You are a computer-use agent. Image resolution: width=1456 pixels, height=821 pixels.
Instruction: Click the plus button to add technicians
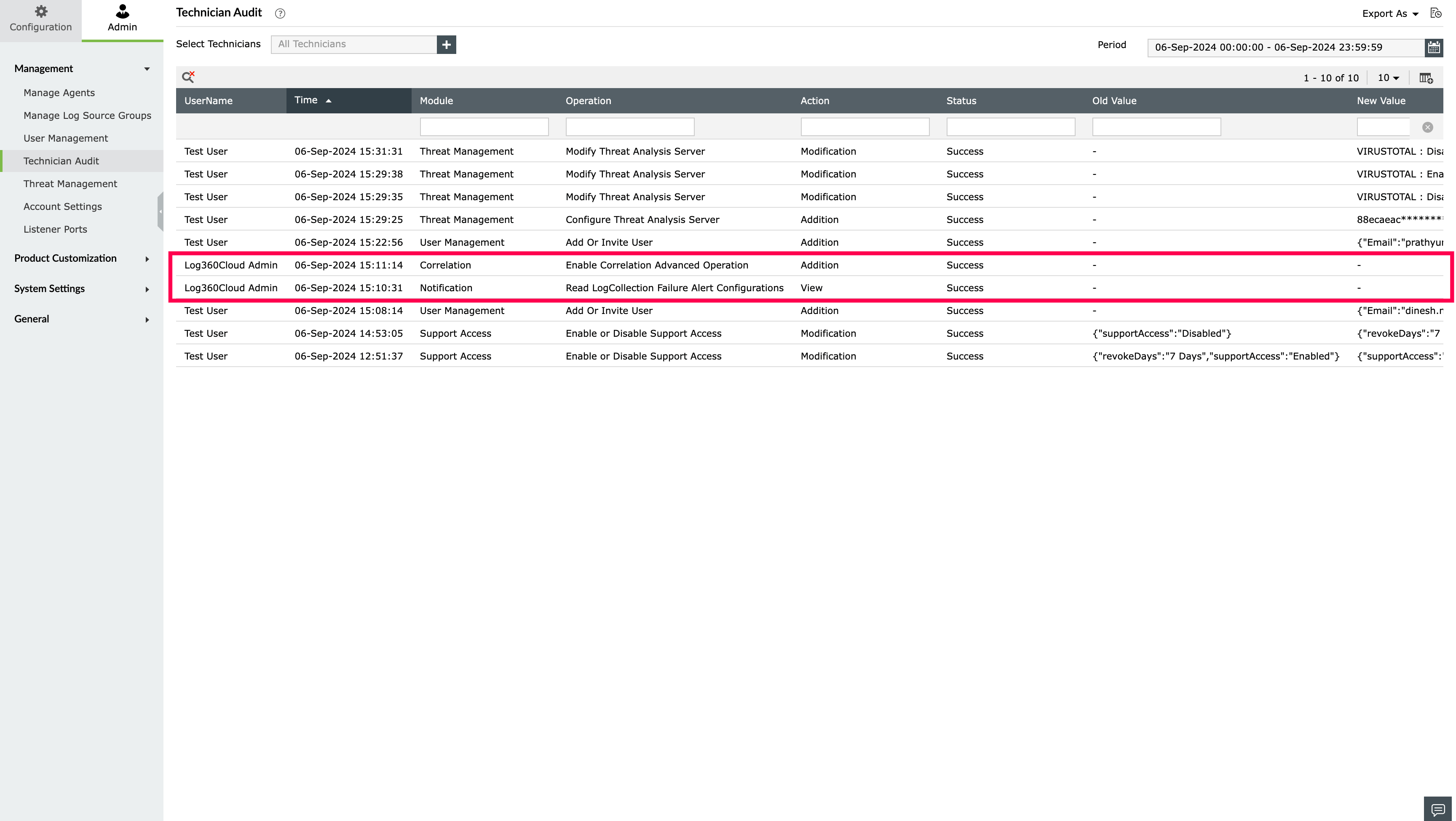click(x=446, y=45)
